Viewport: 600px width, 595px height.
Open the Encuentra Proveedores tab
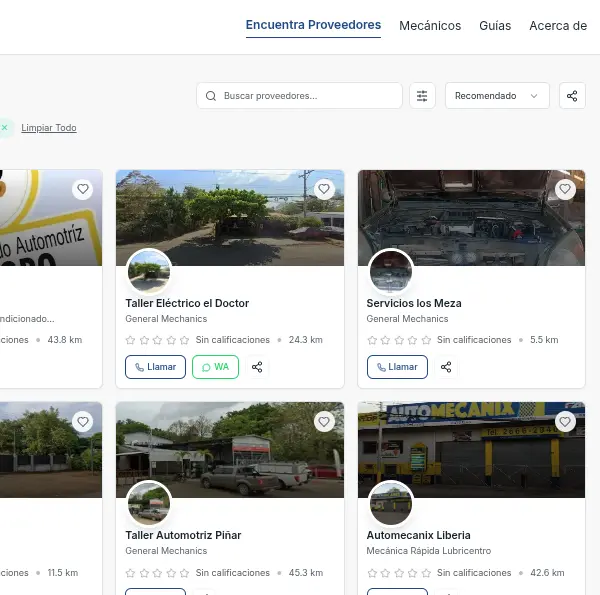coord(313,25)
